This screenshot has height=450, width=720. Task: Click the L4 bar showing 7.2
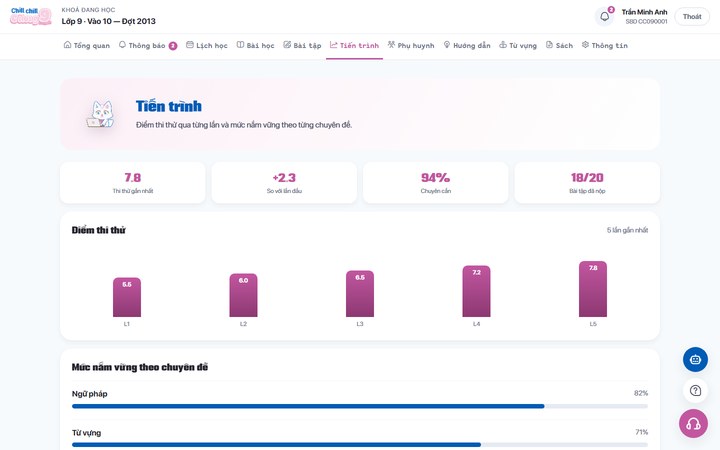[x=476, y=291]
